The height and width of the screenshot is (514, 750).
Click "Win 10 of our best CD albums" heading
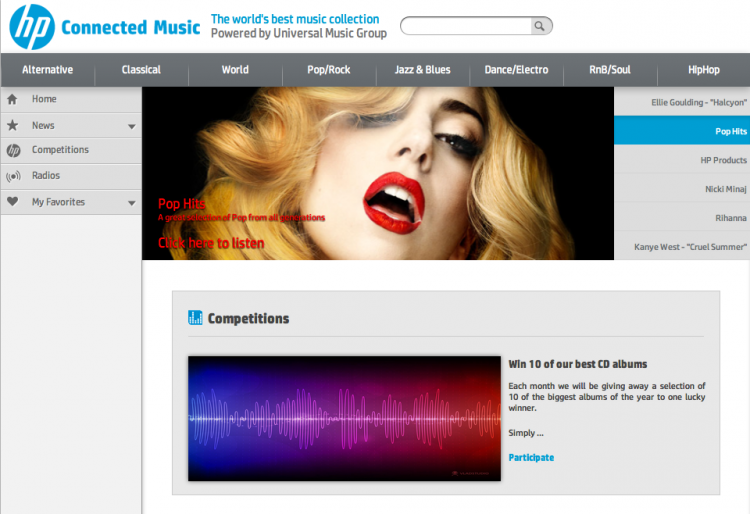pos(577,364)
